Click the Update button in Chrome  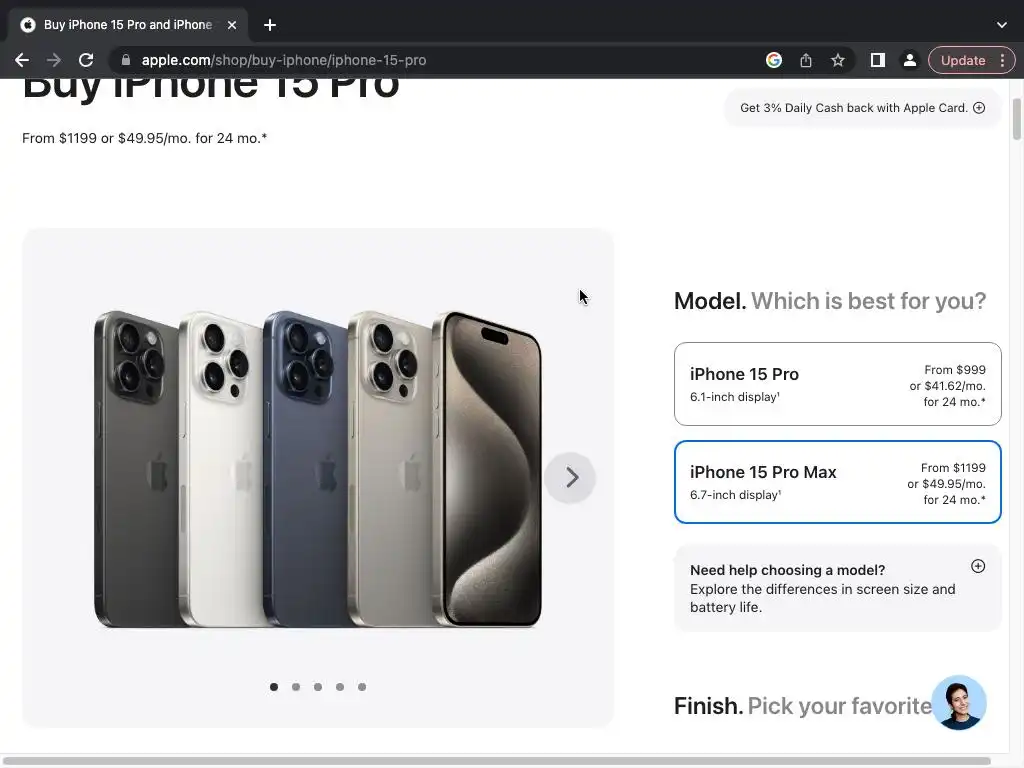point(963,60)
